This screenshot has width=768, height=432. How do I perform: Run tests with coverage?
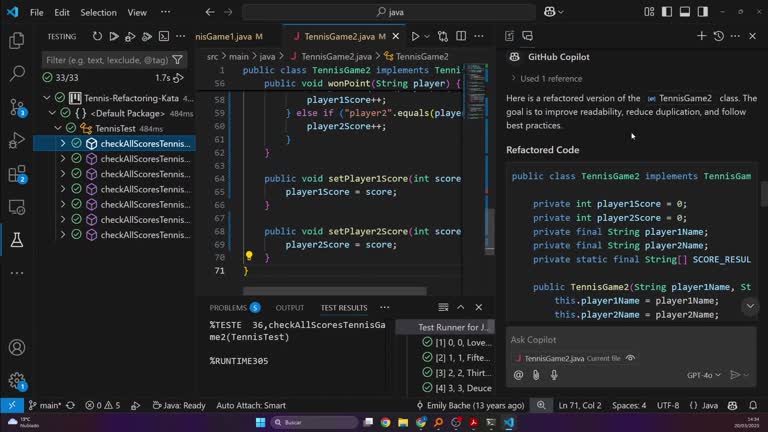point(146,36)
